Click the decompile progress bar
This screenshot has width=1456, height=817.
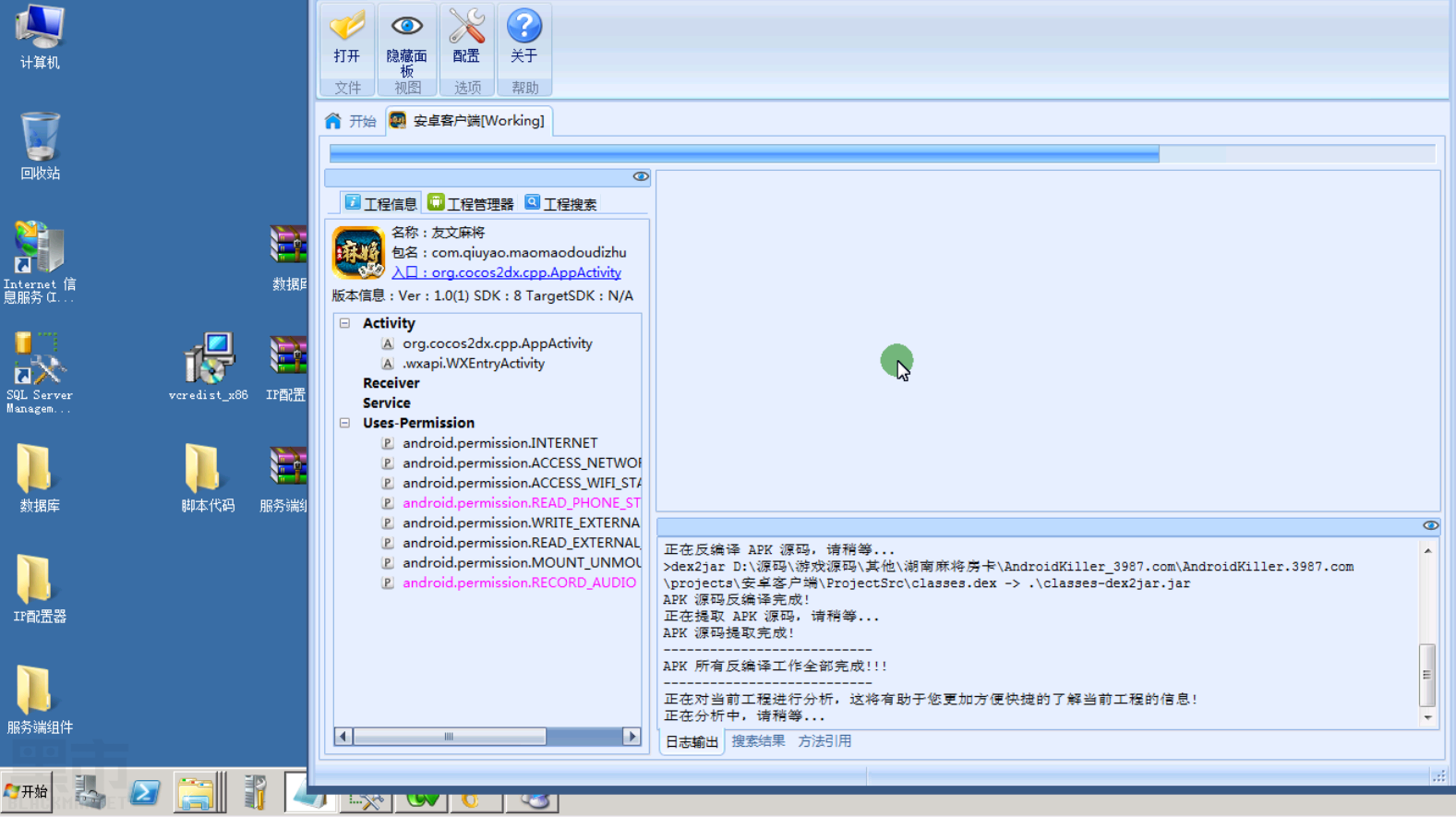point(883,154)
